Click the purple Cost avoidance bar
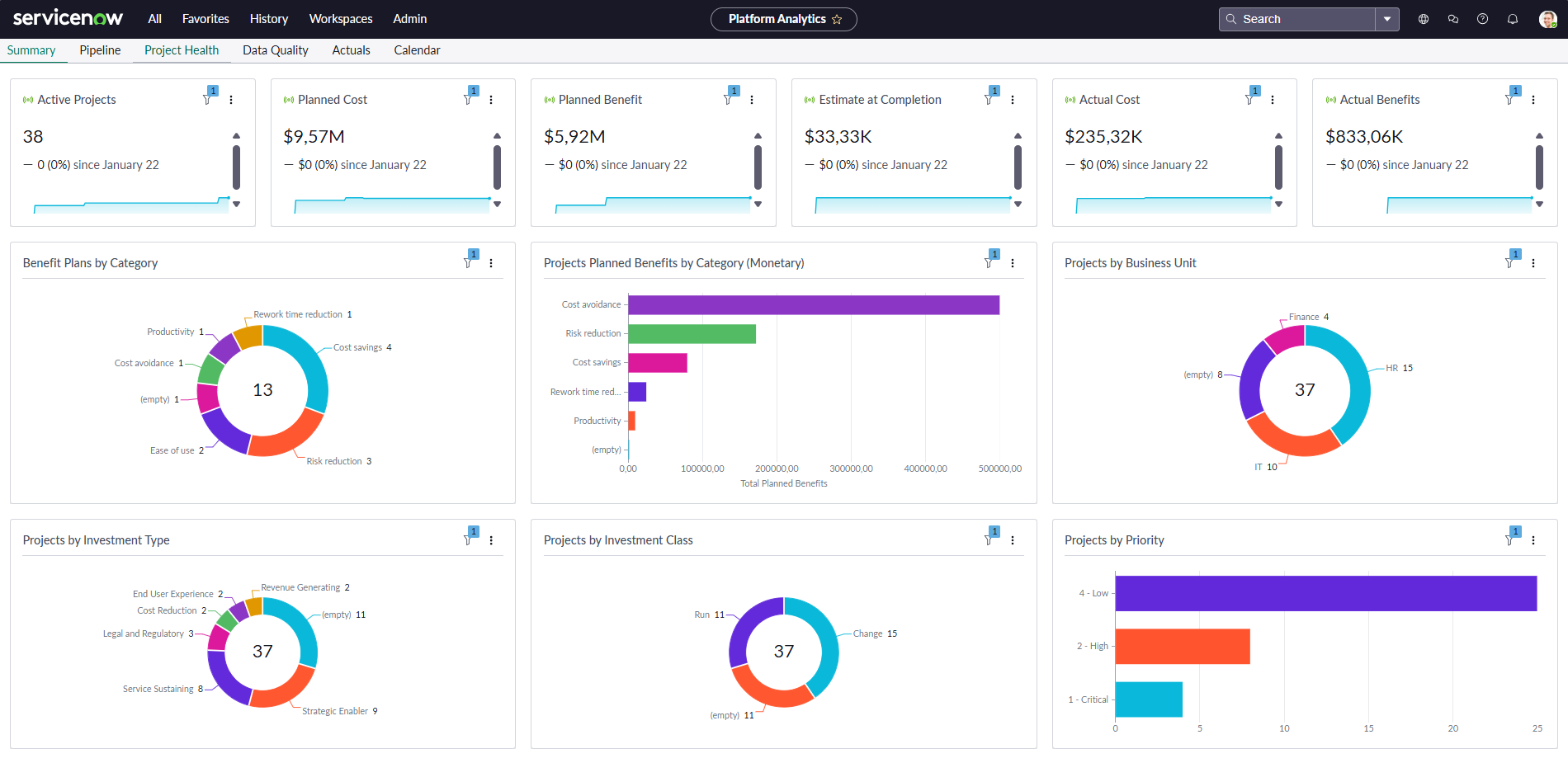1568x763 pixels. (813, 305)
